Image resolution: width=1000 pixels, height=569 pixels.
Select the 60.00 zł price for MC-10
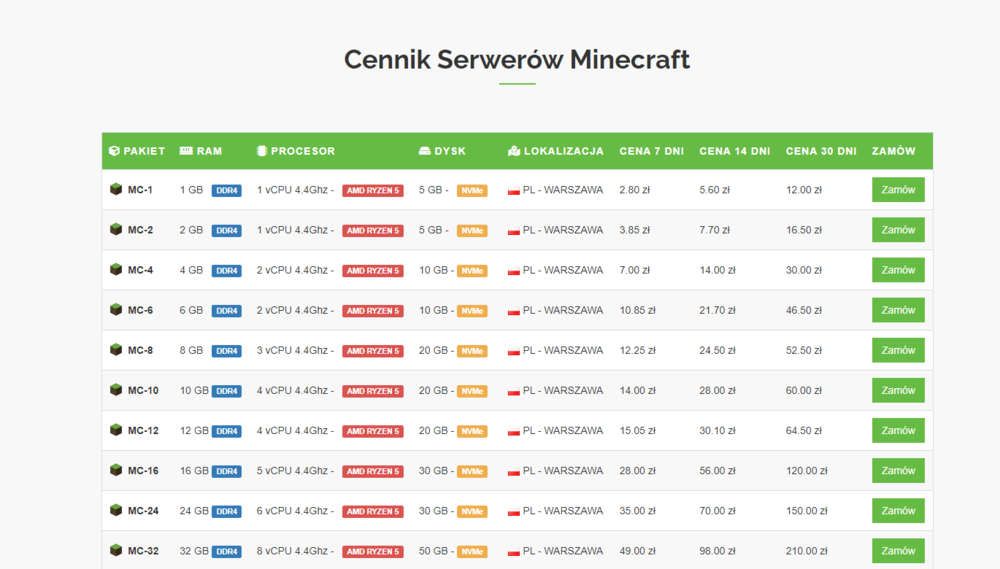804,390
